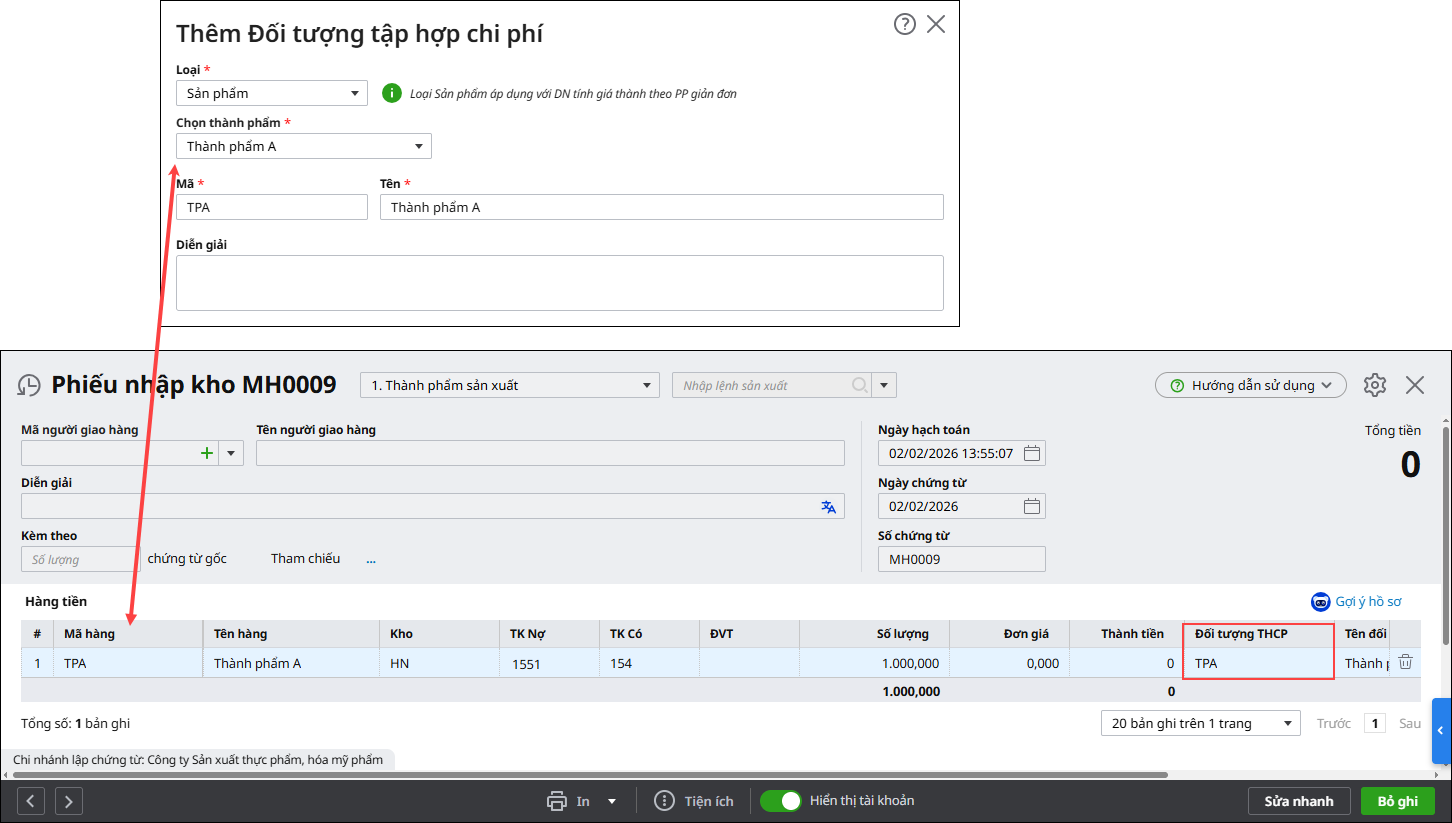The width and height of the screenshot is (1452, 823).
Task: Open the calendar for Ngày hạch toán
Action: (1032, 454)
